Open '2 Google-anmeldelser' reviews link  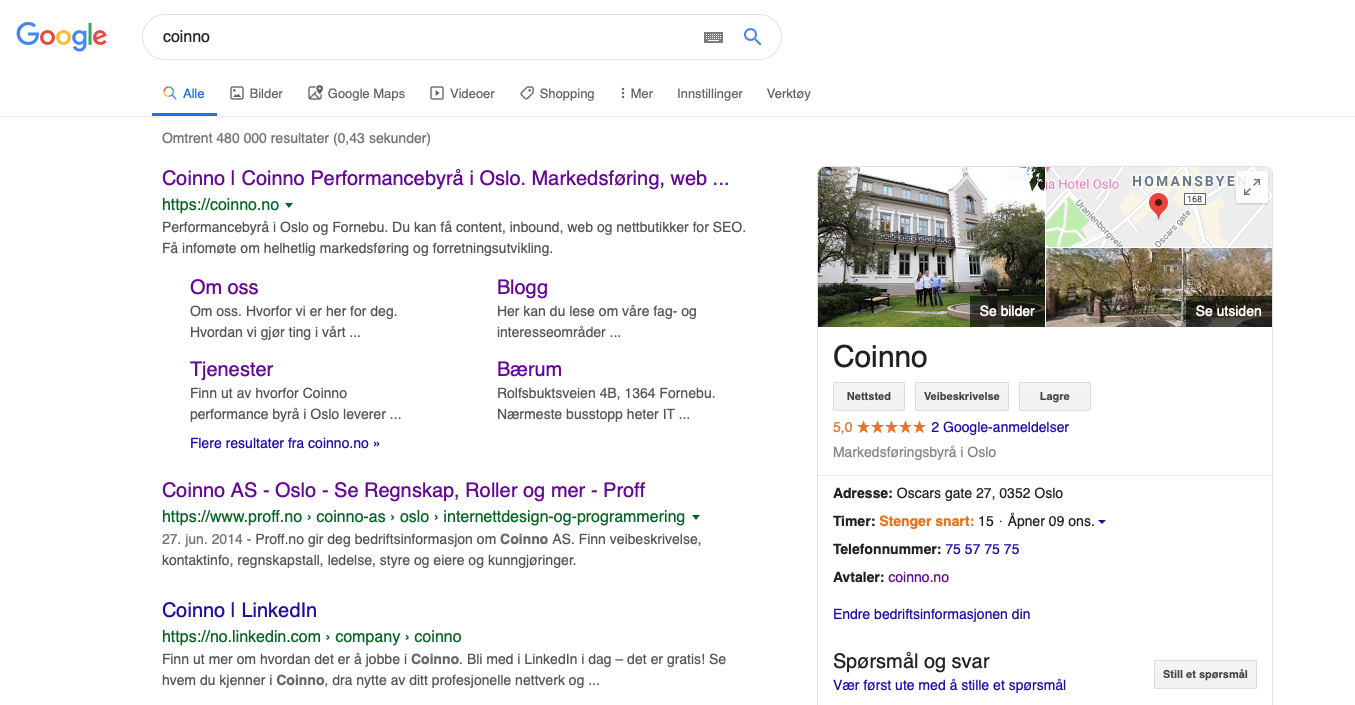pos(1000,427)
